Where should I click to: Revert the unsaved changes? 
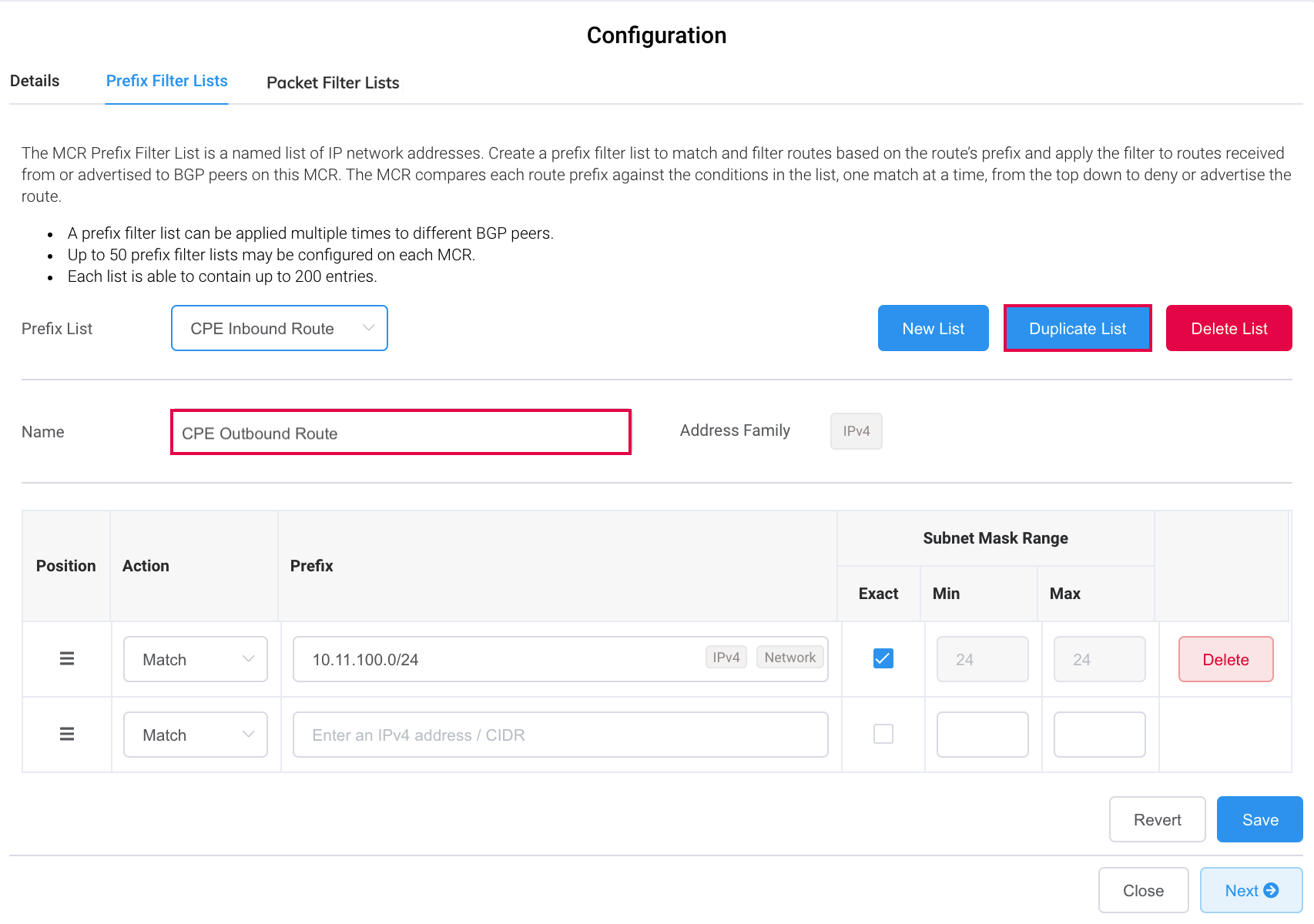[1157, 819]
